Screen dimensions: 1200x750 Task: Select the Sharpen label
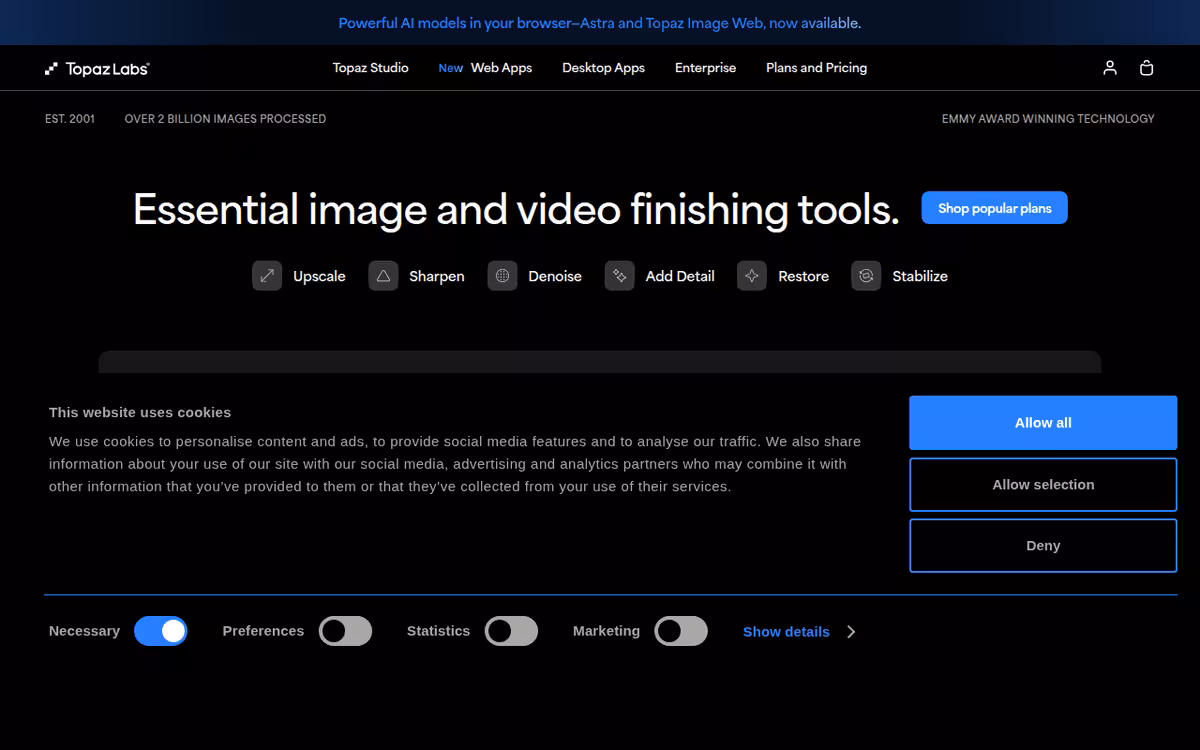click(436, 276)
